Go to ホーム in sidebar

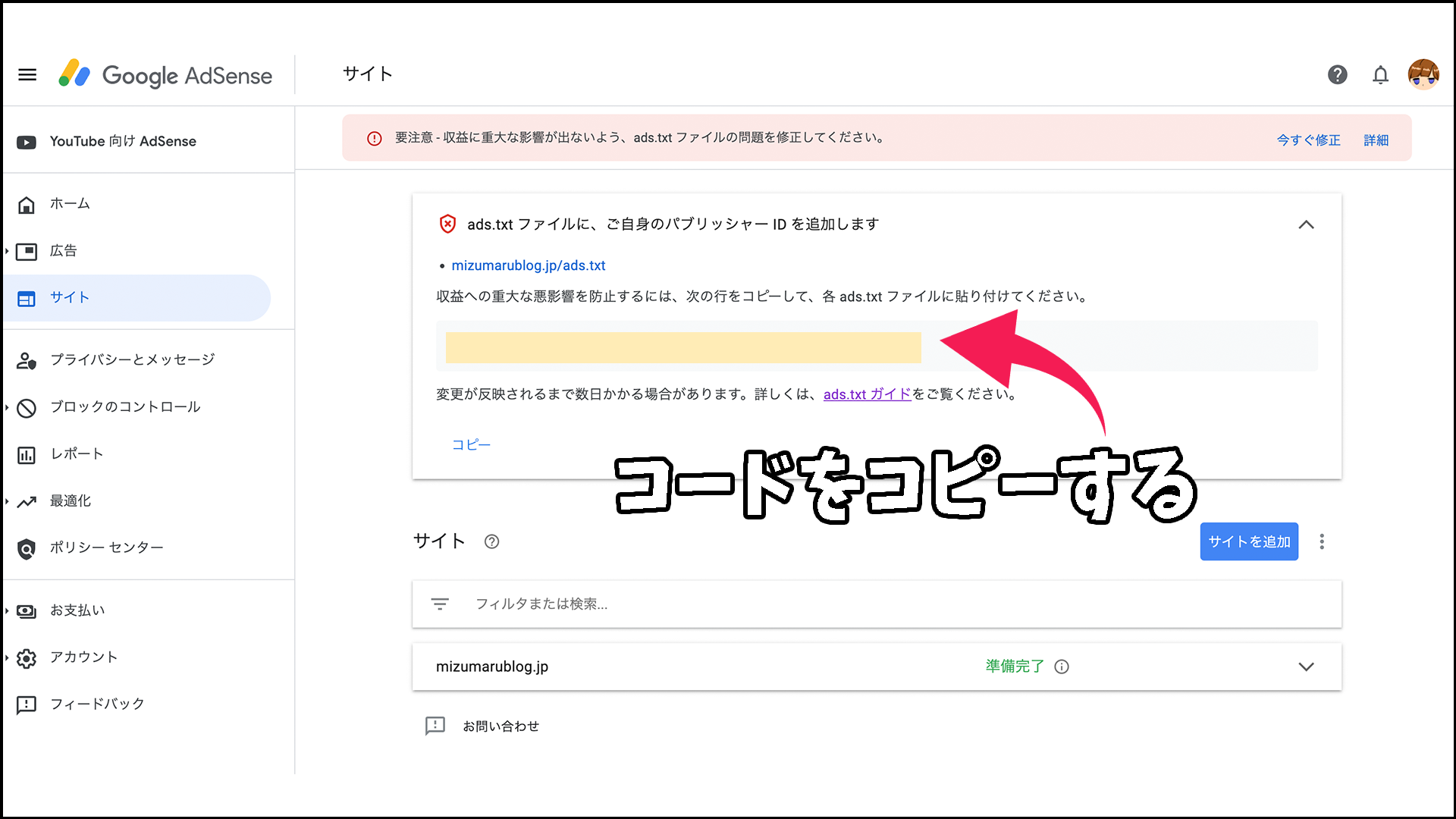70,204
